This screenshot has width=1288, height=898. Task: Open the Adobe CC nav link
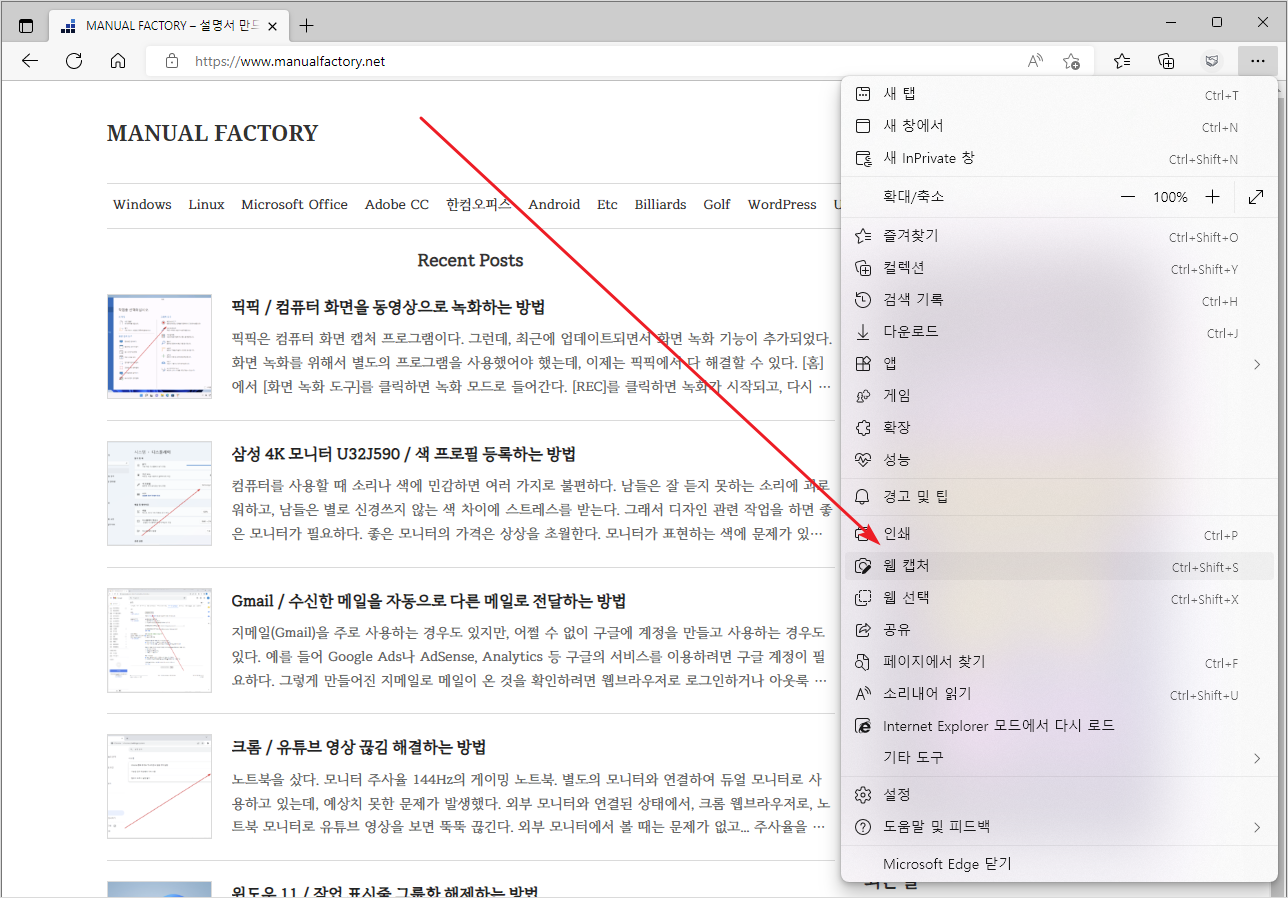[397, 204]
